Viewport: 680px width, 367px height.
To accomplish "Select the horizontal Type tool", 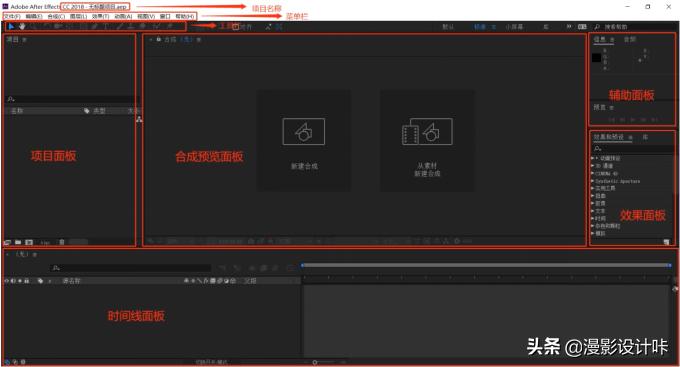I will (x=105, y=26).
